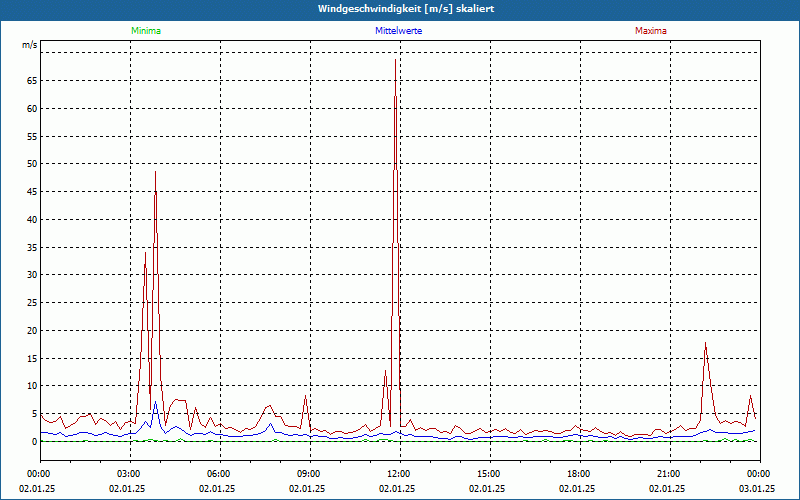The image size is (800, 500).
Task: Click the 30 value on the y-axis
Action: pos(33,275)
